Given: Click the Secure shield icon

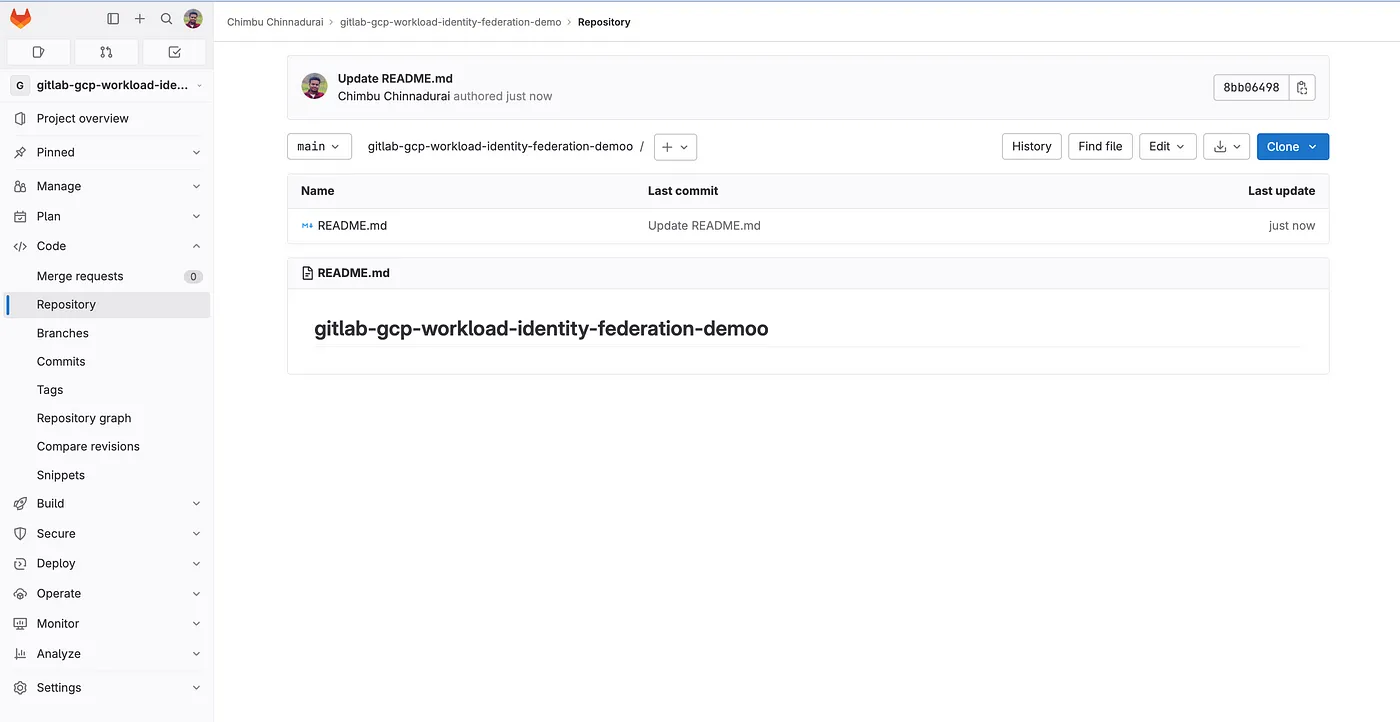Looking at the screenshot, I should click(x=20, y=533).
